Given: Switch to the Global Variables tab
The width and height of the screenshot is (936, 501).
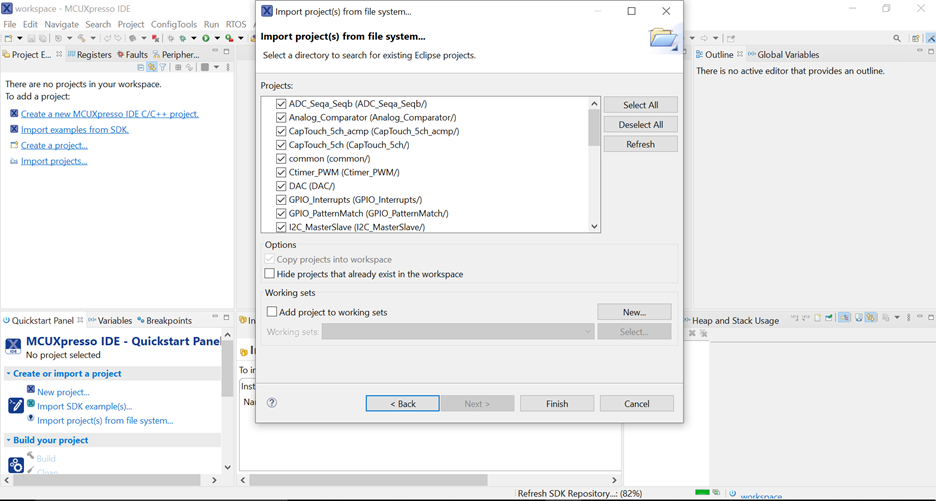Looking at the screenshot, I should tap(784, 54).
